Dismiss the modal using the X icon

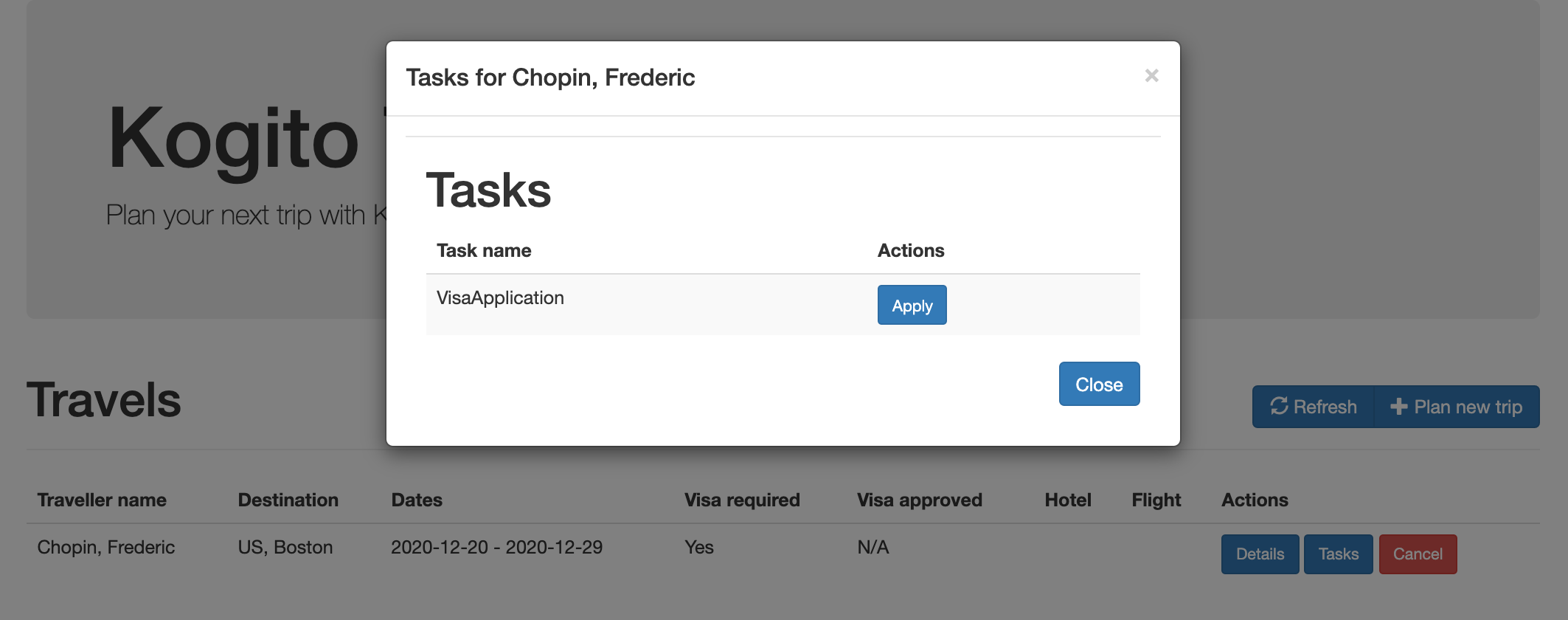click(x=1151, y=76)
